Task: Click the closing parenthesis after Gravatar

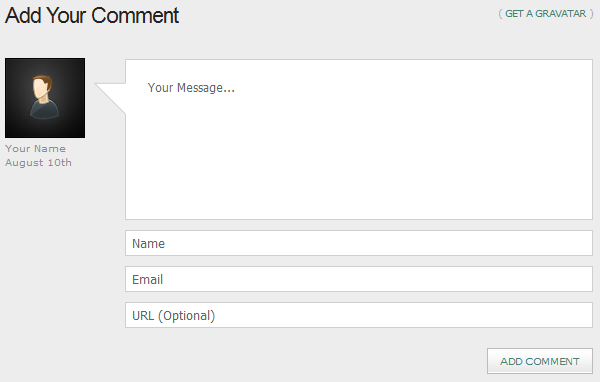Action: (591, 14)
